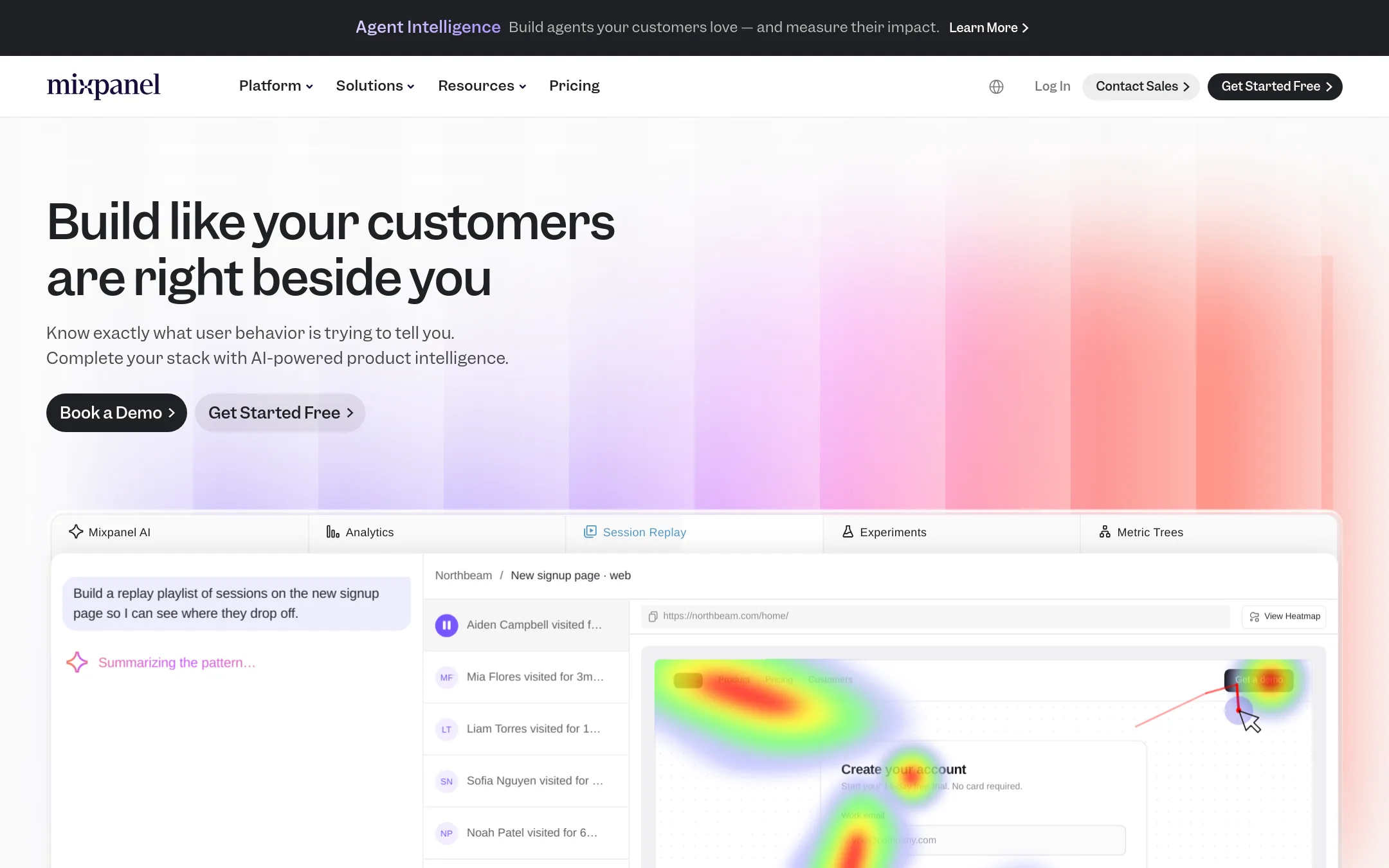Select the Aiden Campbell session row
Viewport: 1389px width, 868px height.
(x=526, y=625)
